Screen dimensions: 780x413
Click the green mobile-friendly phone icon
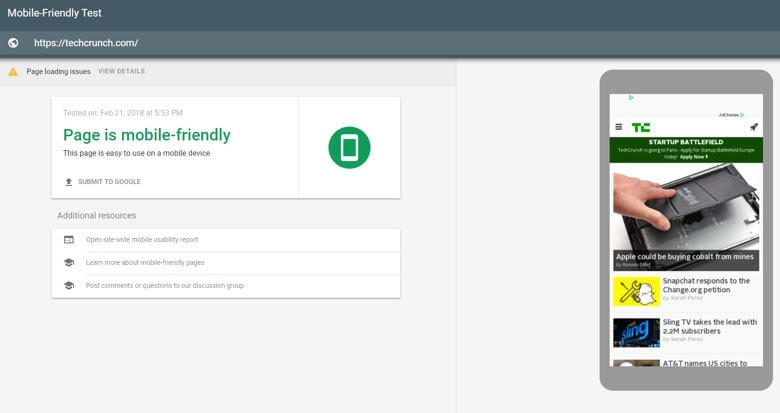click(349, 147)
